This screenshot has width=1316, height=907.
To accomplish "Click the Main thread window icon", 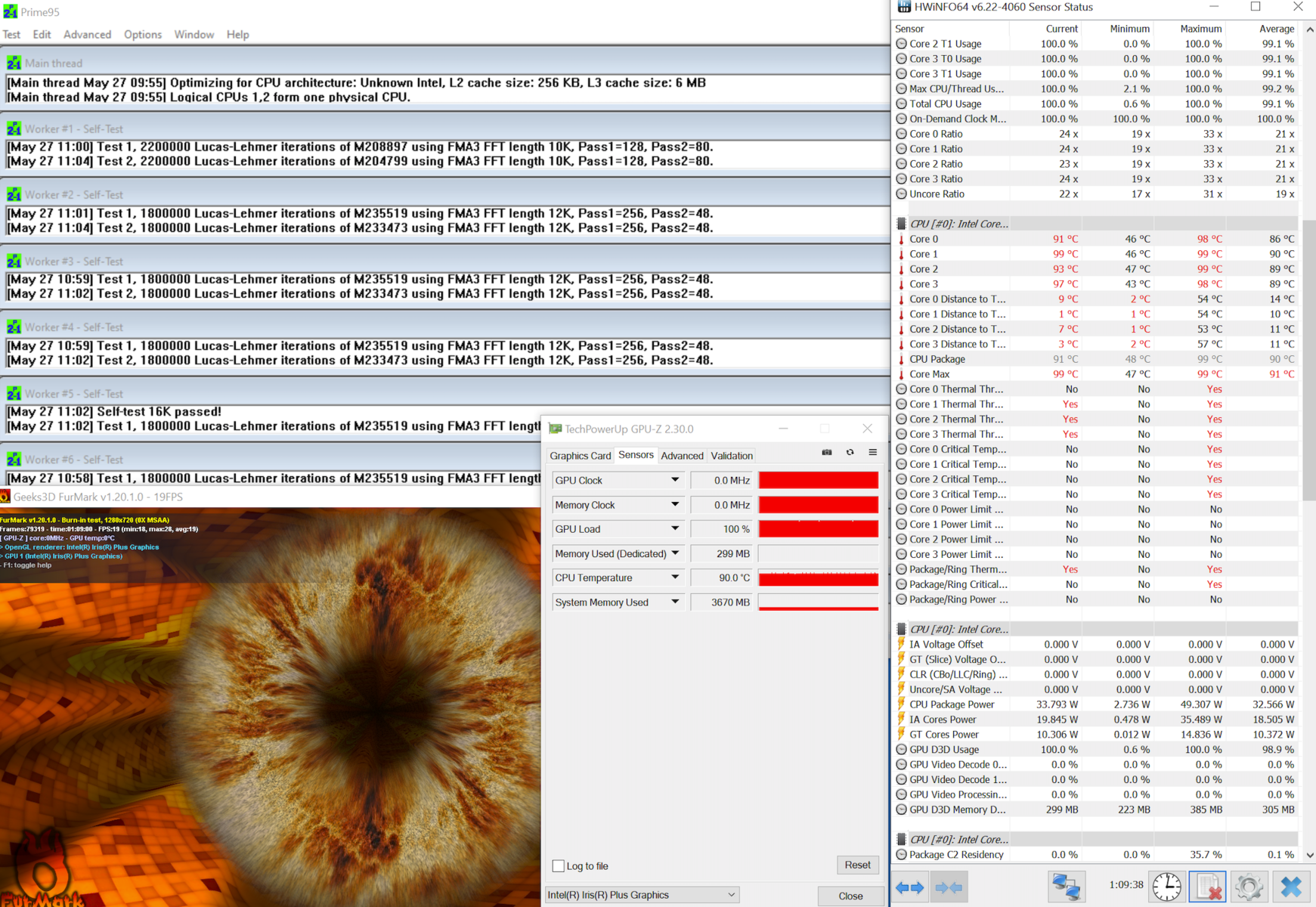I will tap(14, 63).
